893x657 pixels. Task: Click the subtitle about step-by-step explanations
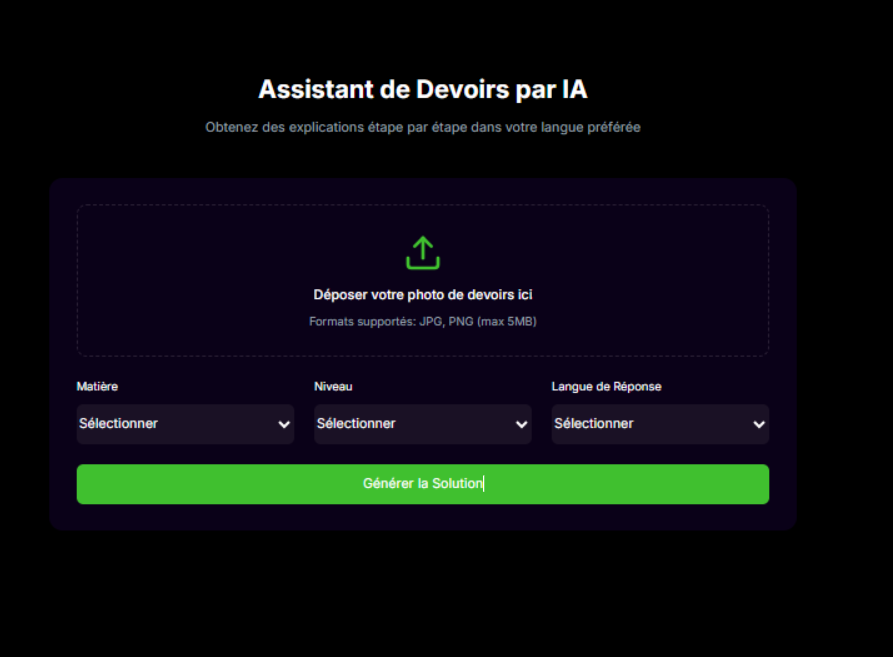click(423, 128)
